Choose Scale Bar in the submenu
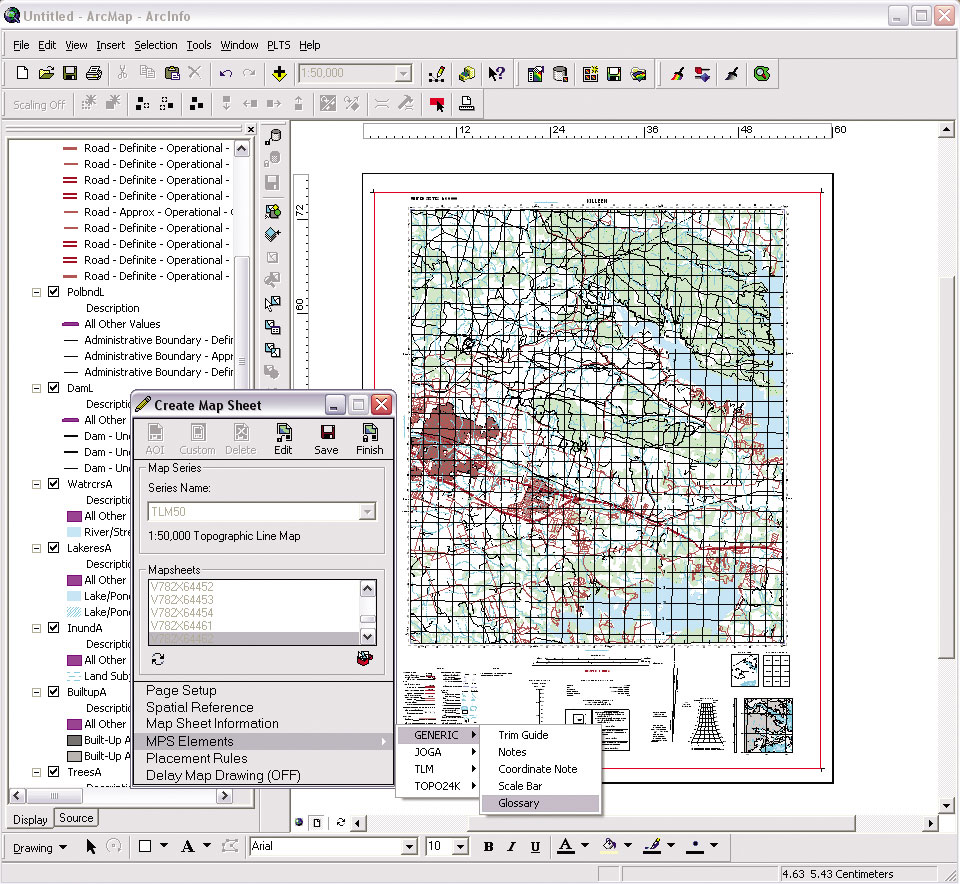This screenshot has width=960, height=884. click(540, 786)
